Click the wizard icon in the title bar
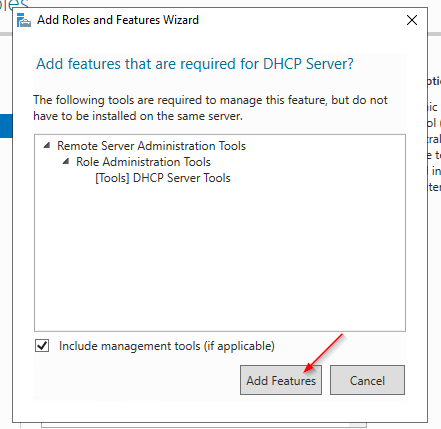Image resolution: width=441 pixels, height=429 pixels. coord(24,20)
